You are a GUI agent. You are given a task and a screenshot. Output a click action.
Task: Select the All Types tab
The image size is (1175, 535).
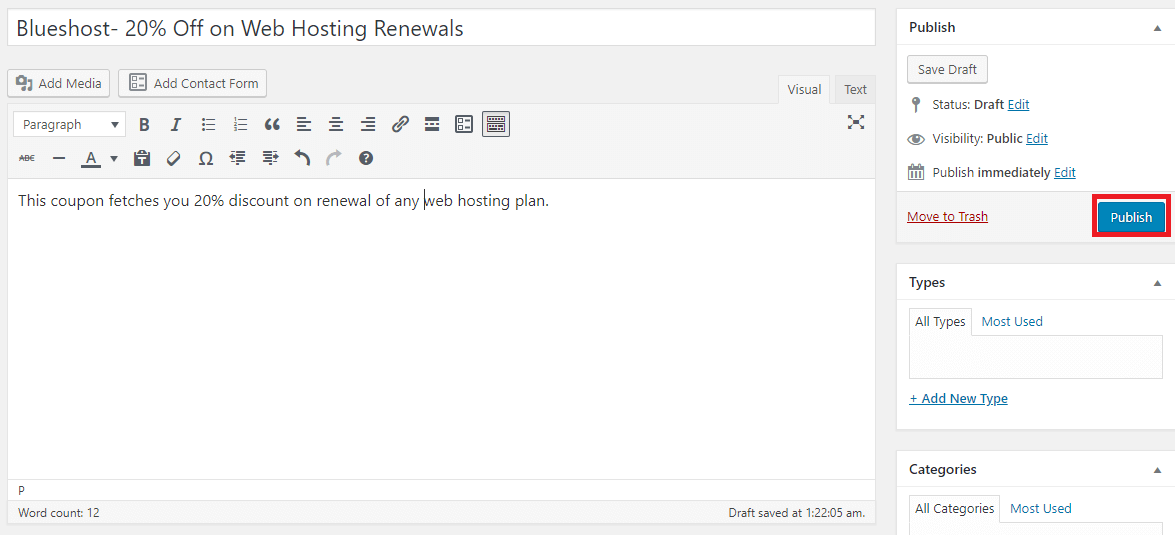tap(940, 321)
